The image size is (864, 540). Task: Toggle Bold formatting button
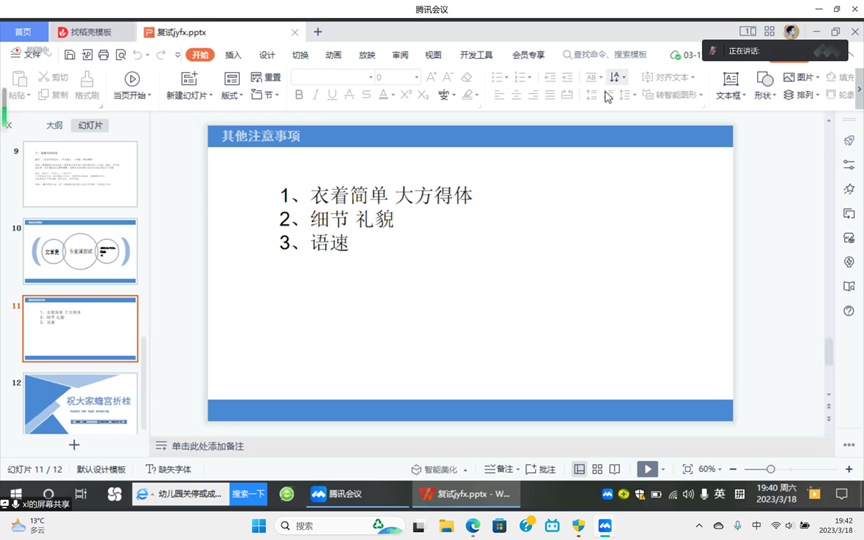[299, 95]
